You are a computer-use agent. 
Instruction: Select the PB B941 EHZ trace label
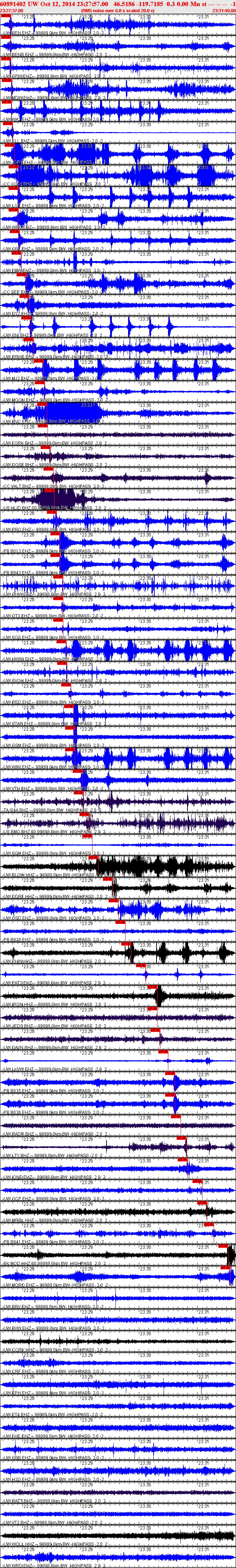click(x=54, y=1242)
